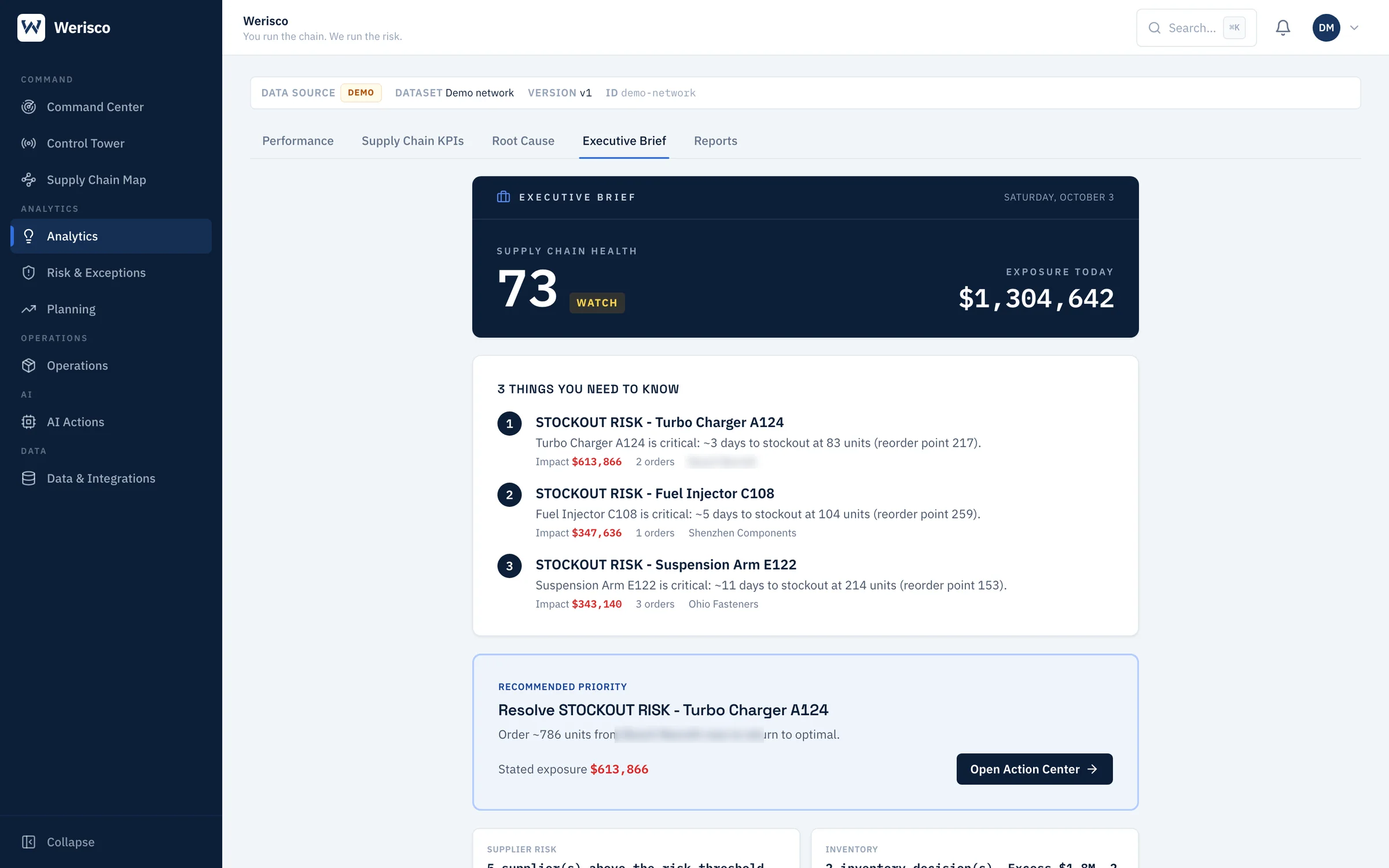Expand the user account chevron
This screenshot has height=868, width=1389.
point(1354,28)
